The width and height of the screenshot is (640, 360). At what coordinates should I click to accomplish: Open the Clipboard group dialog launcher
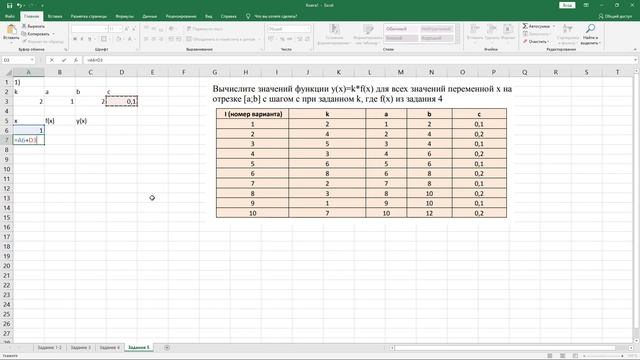(x=66, y=49)
